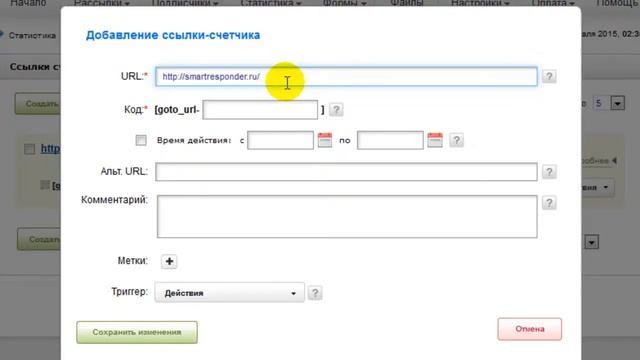Screen dimensions: 640x360
Task: Open the lower-right background dropdown arrow
Action: pyautogui.click(x=591, y=242)
